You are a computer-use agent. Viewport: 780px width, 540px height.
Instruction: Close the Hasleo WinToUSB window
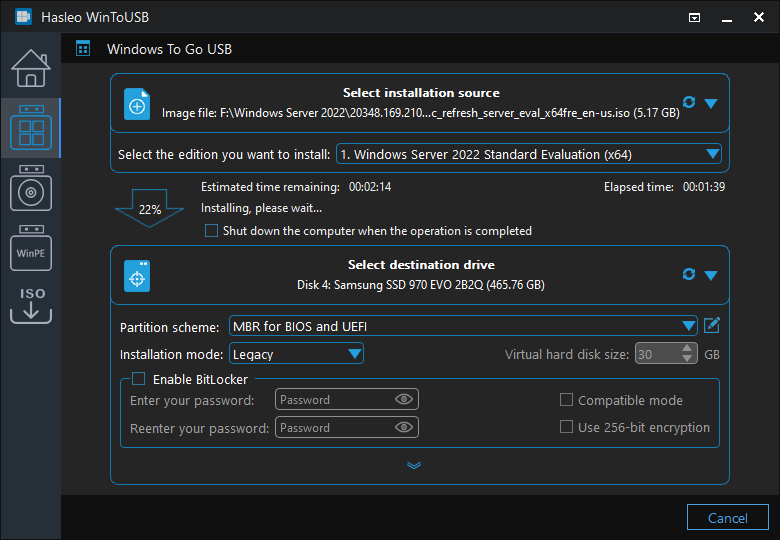(759, 17)
